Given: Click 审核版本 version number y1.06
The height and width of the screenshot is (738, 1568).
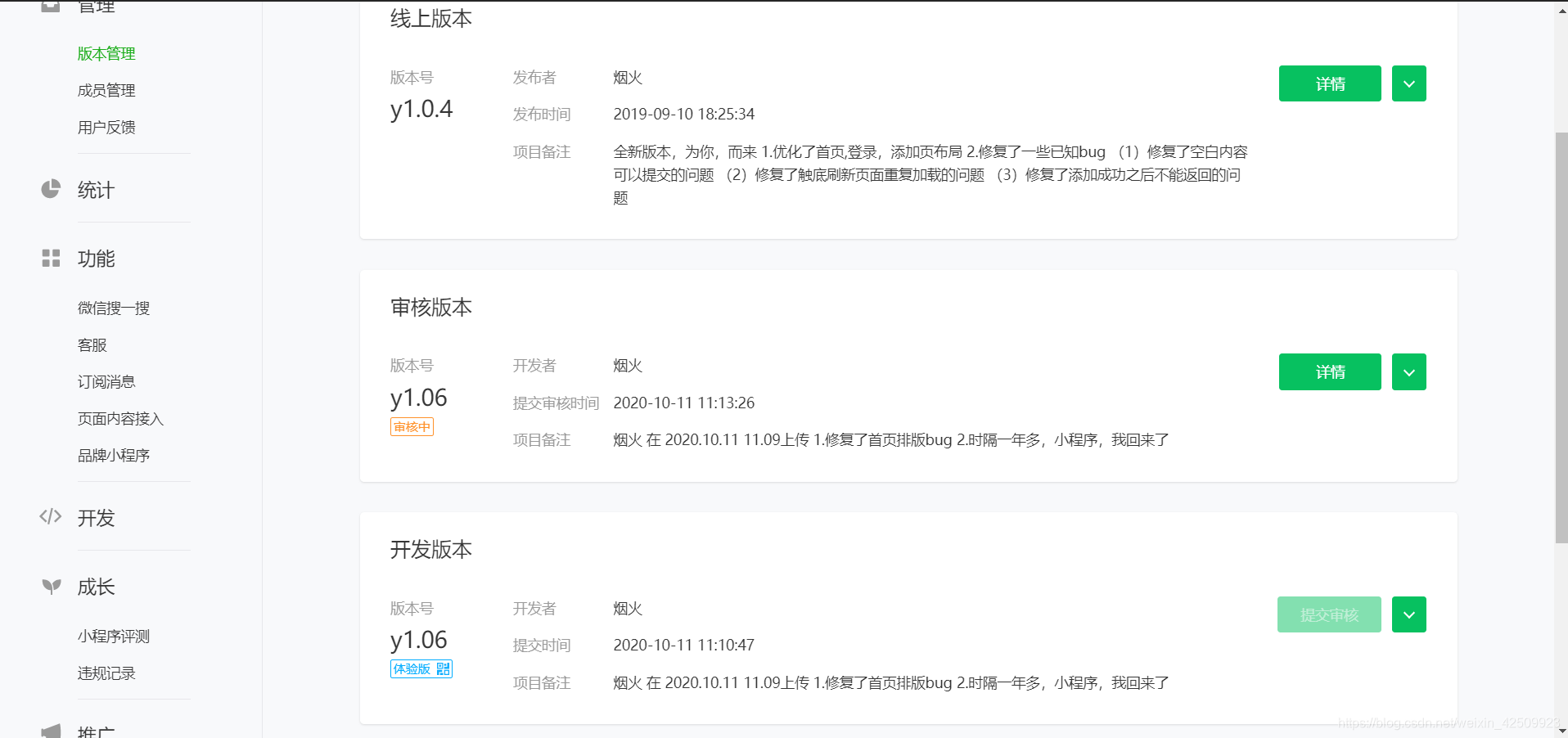Looking at the screenshot, I should click(419, 398).
